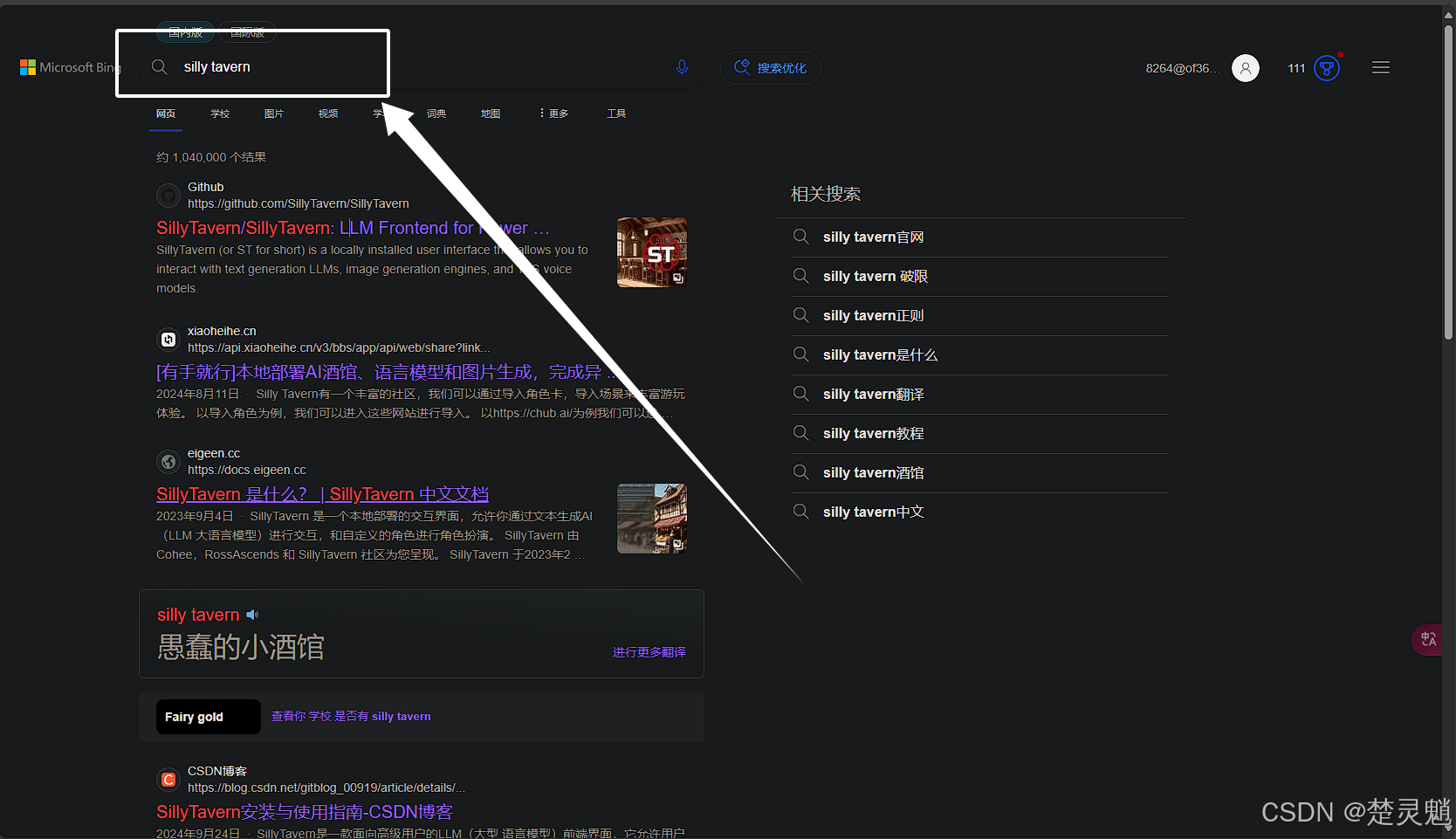Play pronunciation speaker for silly tavern
Screen dimensions: 1456x839
click(252, 615)
